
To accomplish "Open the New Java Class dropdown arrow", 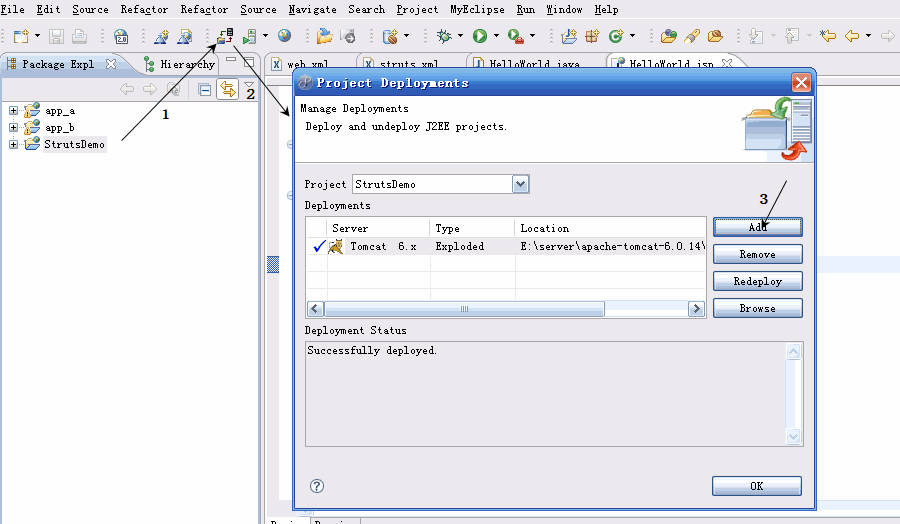I will (633, 36).
